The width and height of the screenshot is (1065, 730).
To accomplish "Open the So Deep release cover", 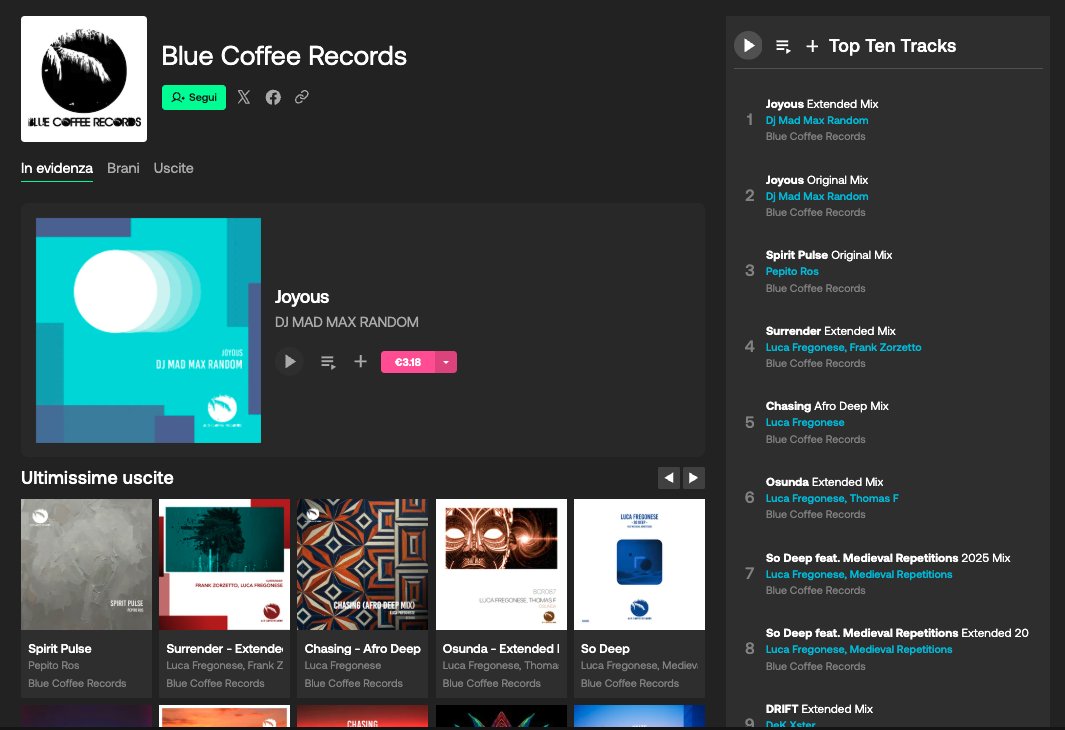I will 639,564.
